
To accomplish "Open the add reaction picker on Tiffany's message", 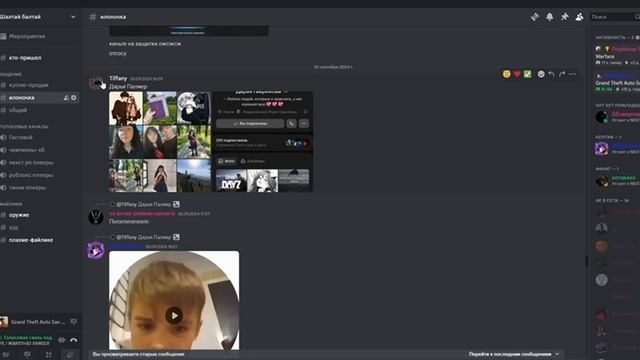I will click(541, 74).
